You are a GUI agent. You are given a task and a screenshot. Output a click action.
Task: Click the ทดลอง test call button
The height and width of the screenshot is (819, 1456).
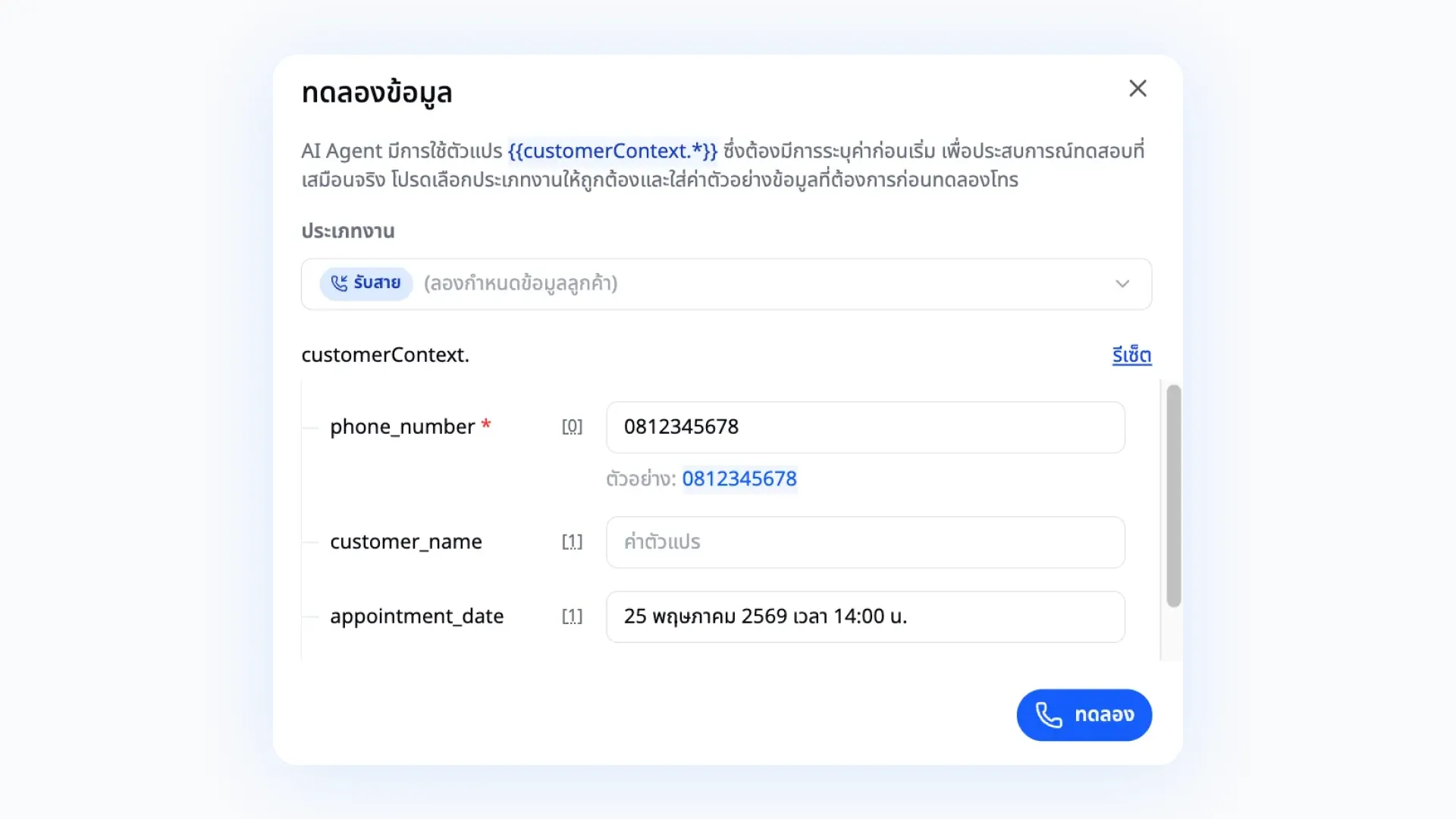click(1084, 715)
